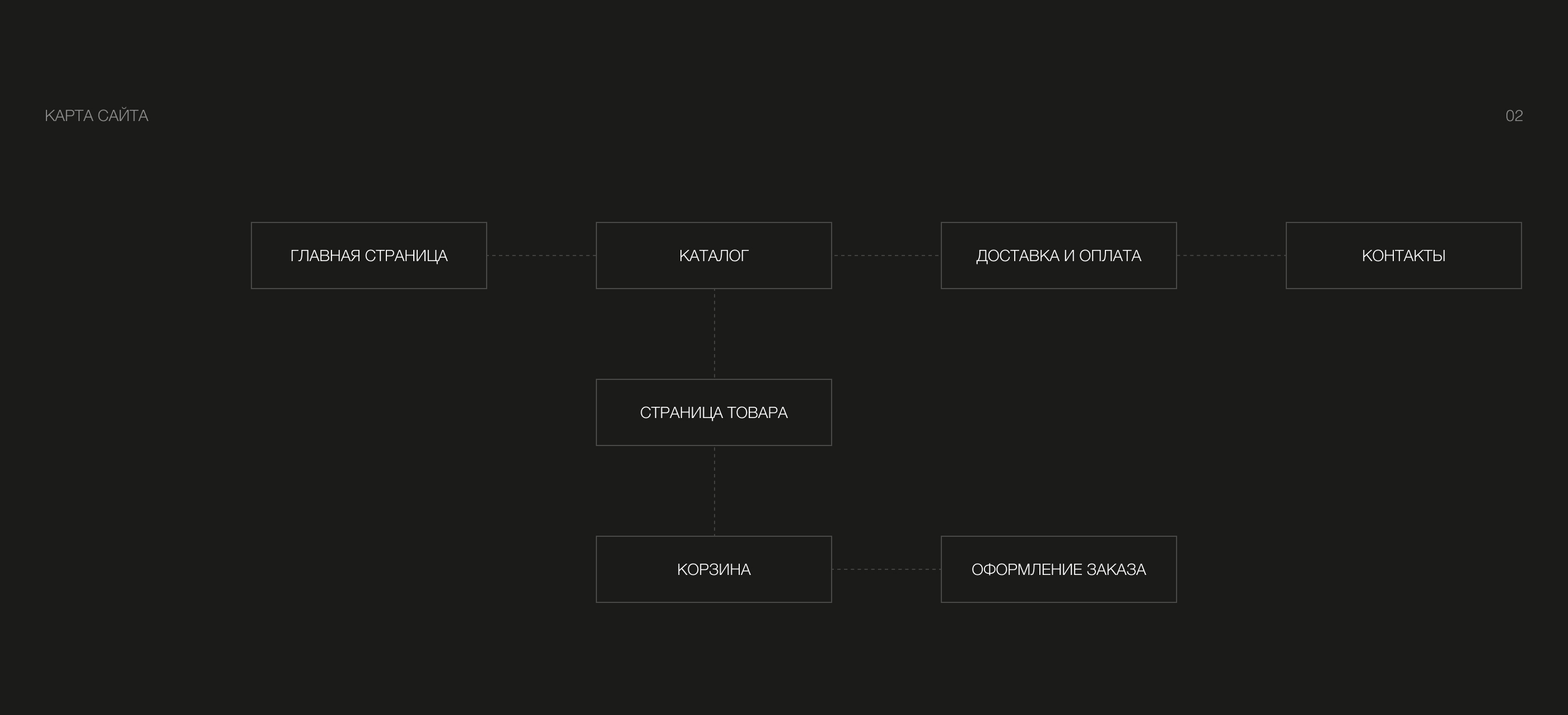Screen dimensions: 1568x715
Task: Click vertical connector between СТРАНИЦА ТОВАРА and КОРЗИНА
Action: tap(714, 491)
